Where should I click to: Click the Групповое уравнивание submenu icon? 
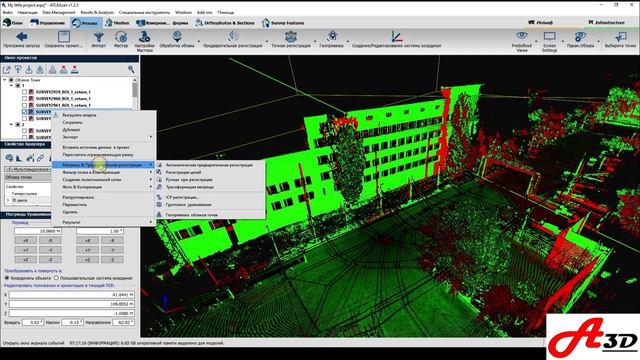coord(159,204)
